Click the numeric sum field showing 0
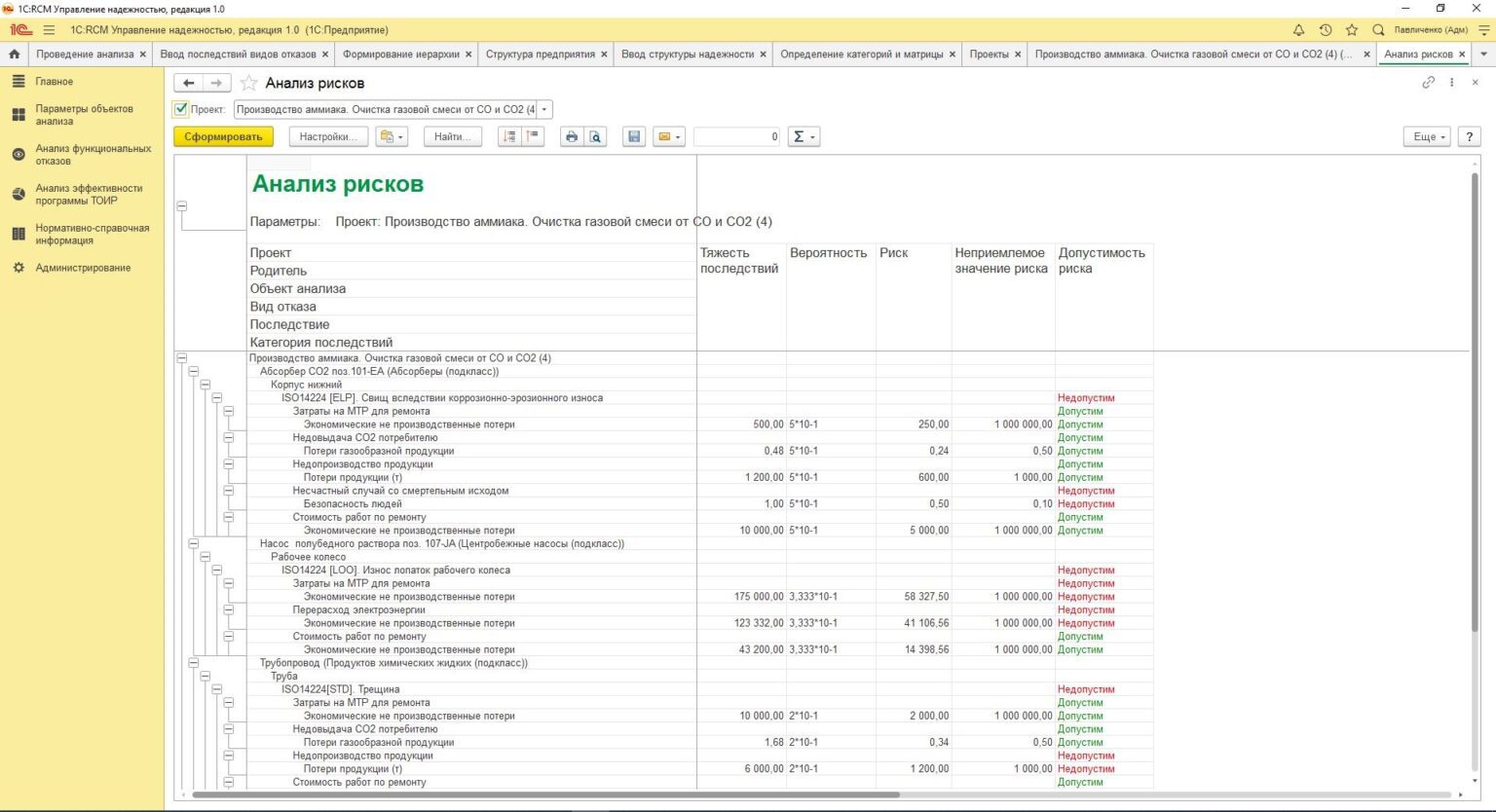Viewport: 1496px width, 812px height. [737, 137]
